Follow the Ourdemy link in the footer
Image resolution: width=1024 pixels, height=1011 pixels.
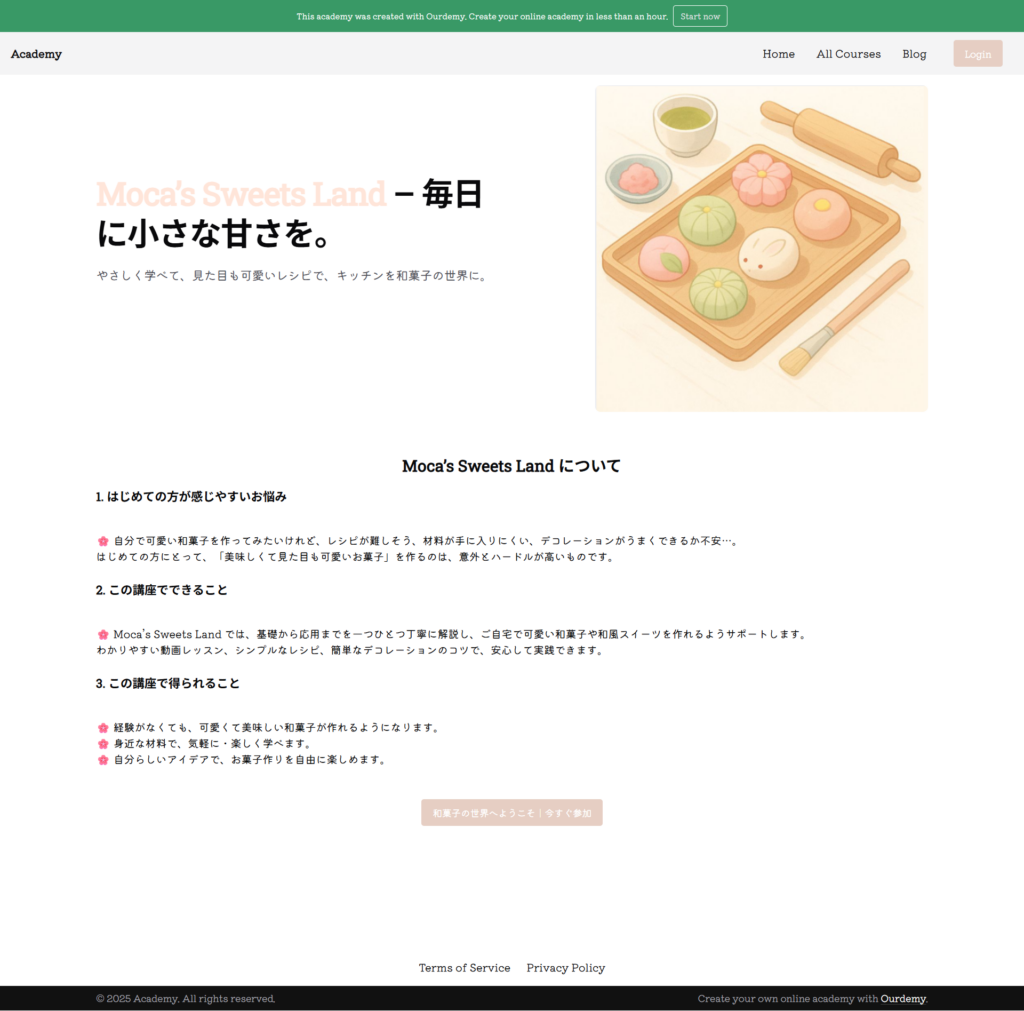click(903, 999)
